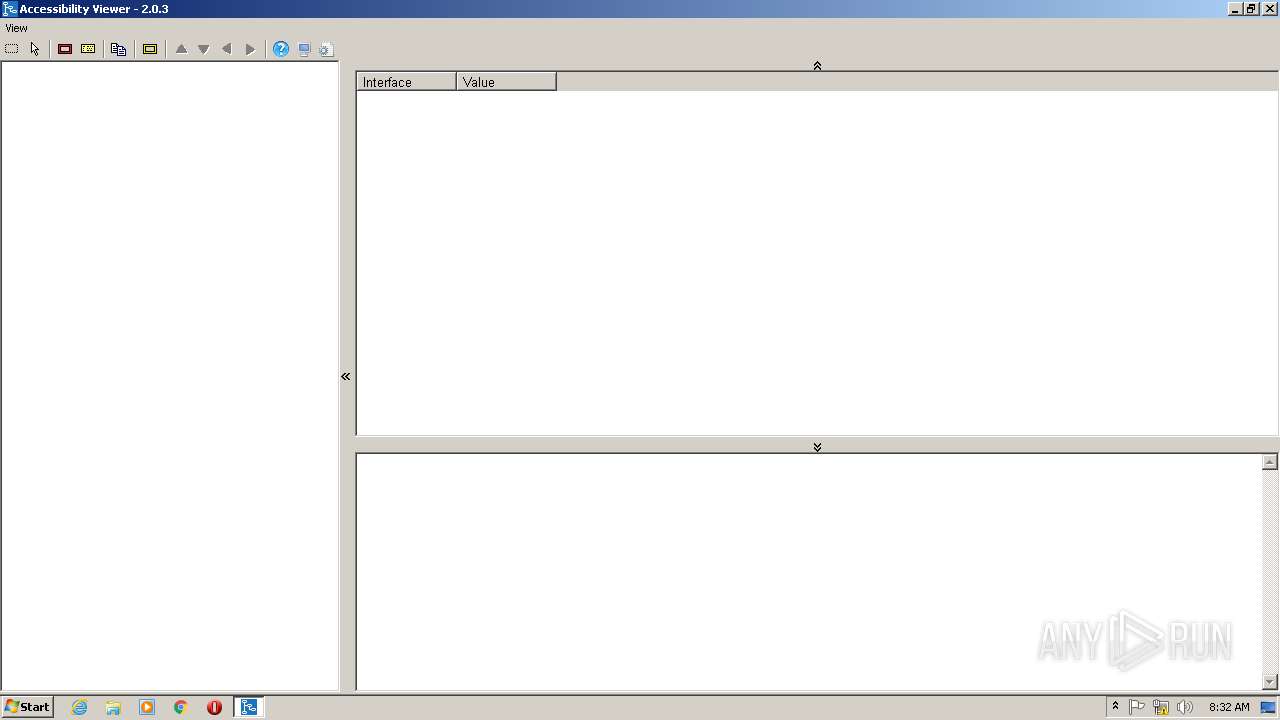Click the Interface column header
This screenshot has width=1280, height=720.
[x=406, y=82]
